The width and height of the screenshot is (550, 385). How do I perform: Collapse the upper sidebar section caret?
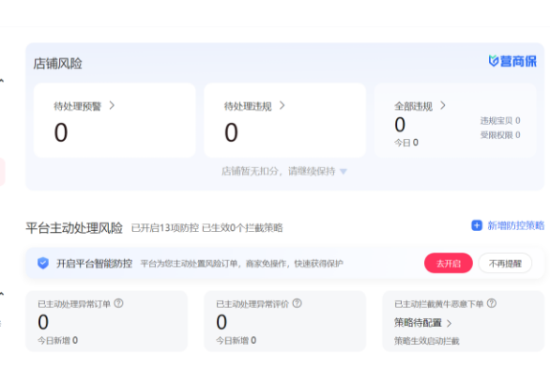click(x=2, y=81)
